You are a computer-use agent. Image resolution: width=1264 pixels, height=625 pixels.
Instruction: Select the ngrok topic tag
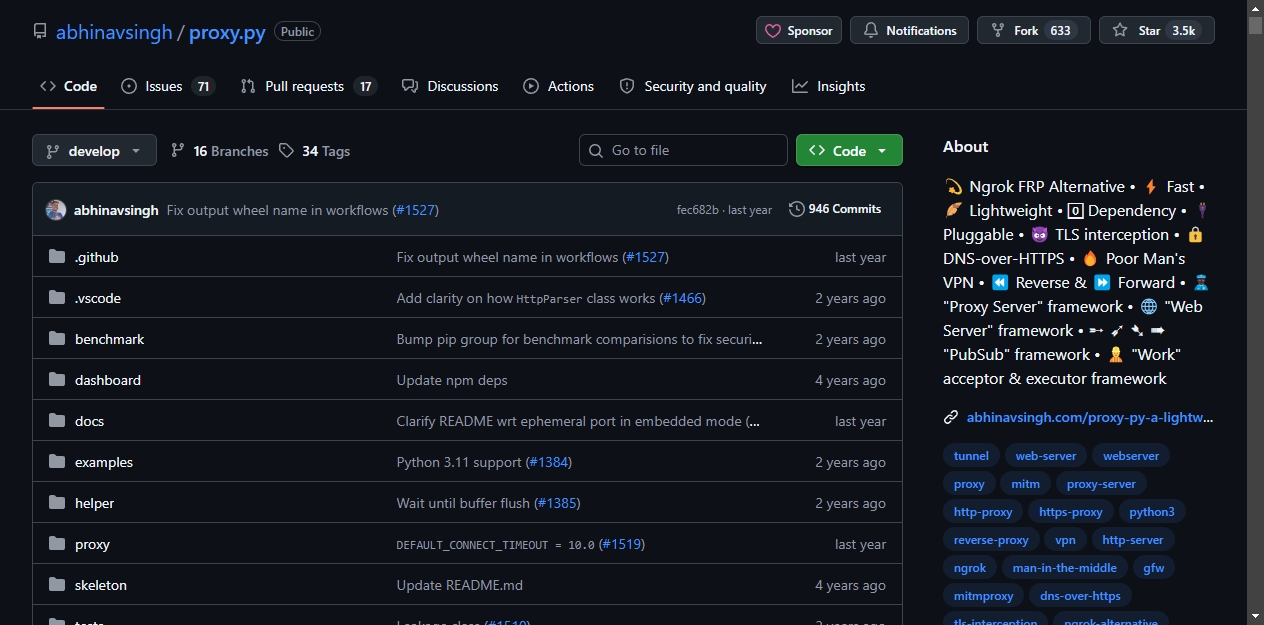pyautogui.click(x=970, y=568)
